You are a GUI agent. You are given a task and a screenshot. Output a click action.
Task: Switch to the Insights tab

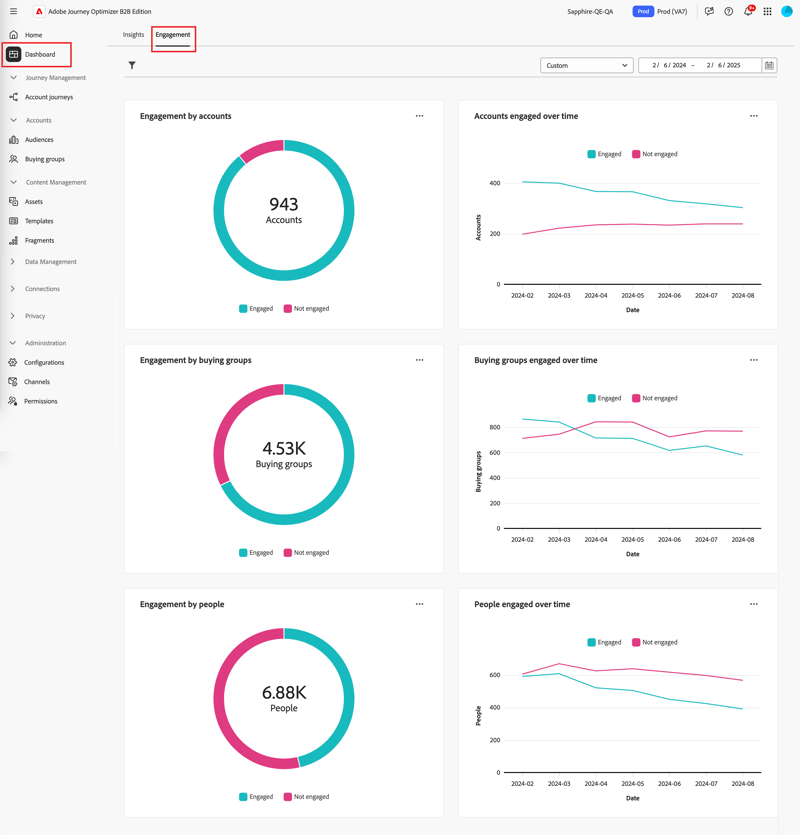click(133, 35)
